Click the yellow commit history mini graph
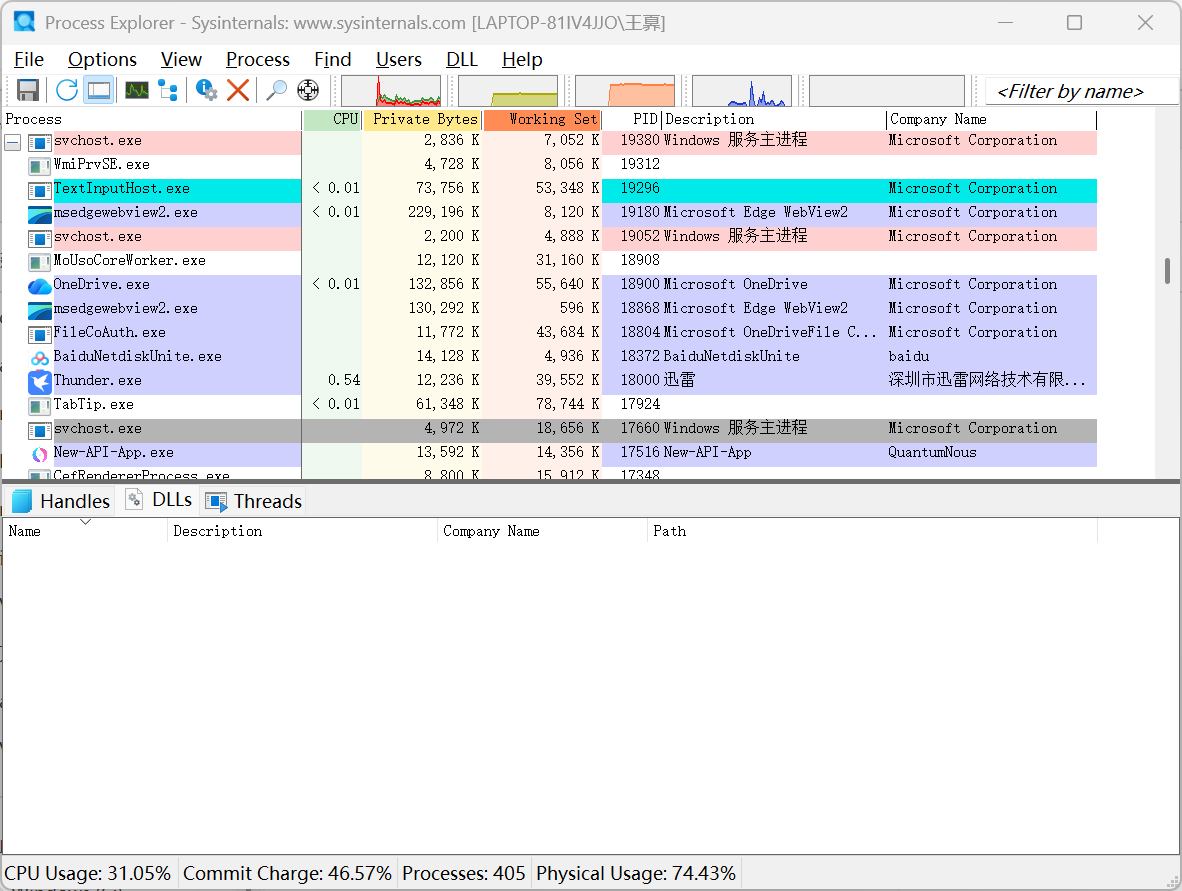Image resolution: width=1182 pixels, height=891 pixels. click(508, 90)
